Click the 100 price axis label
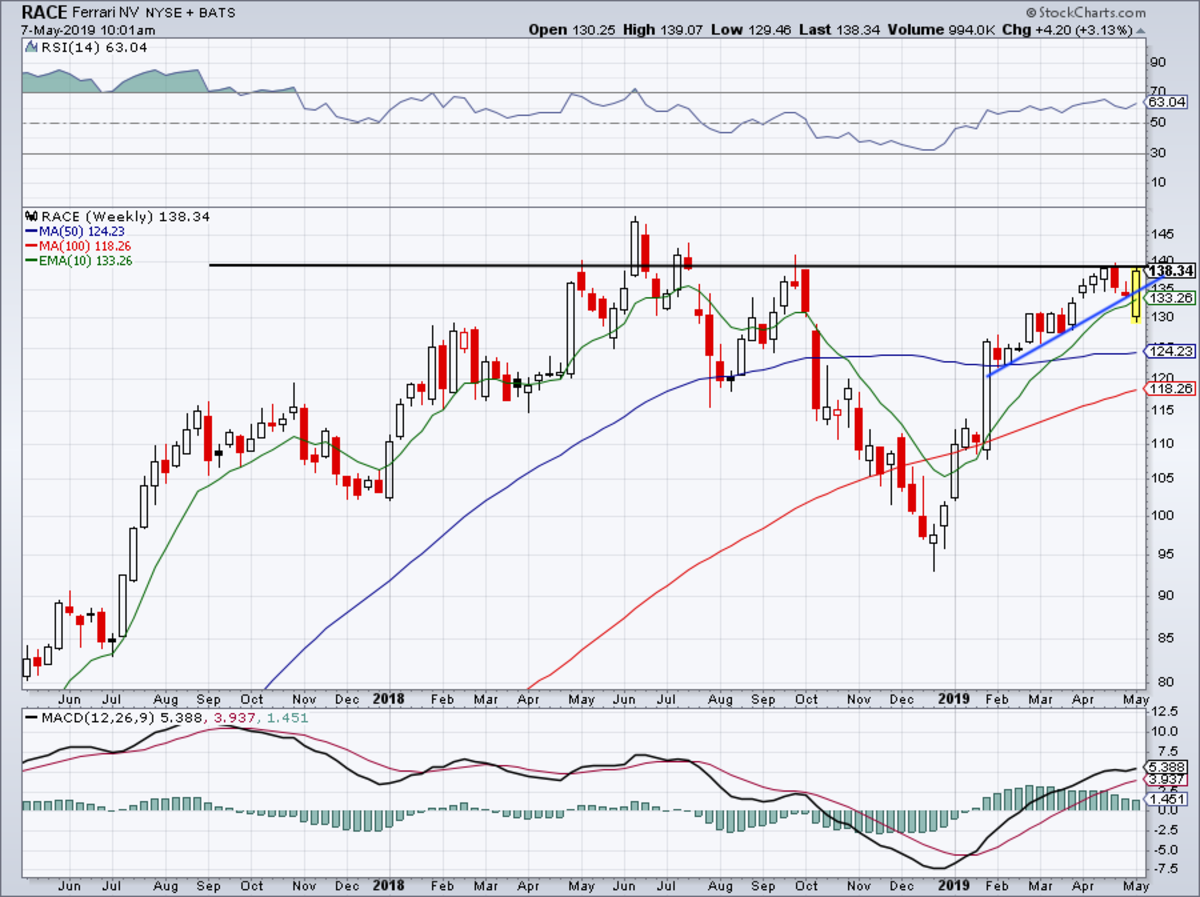 pyautogui.click(x=1161, y=516)
